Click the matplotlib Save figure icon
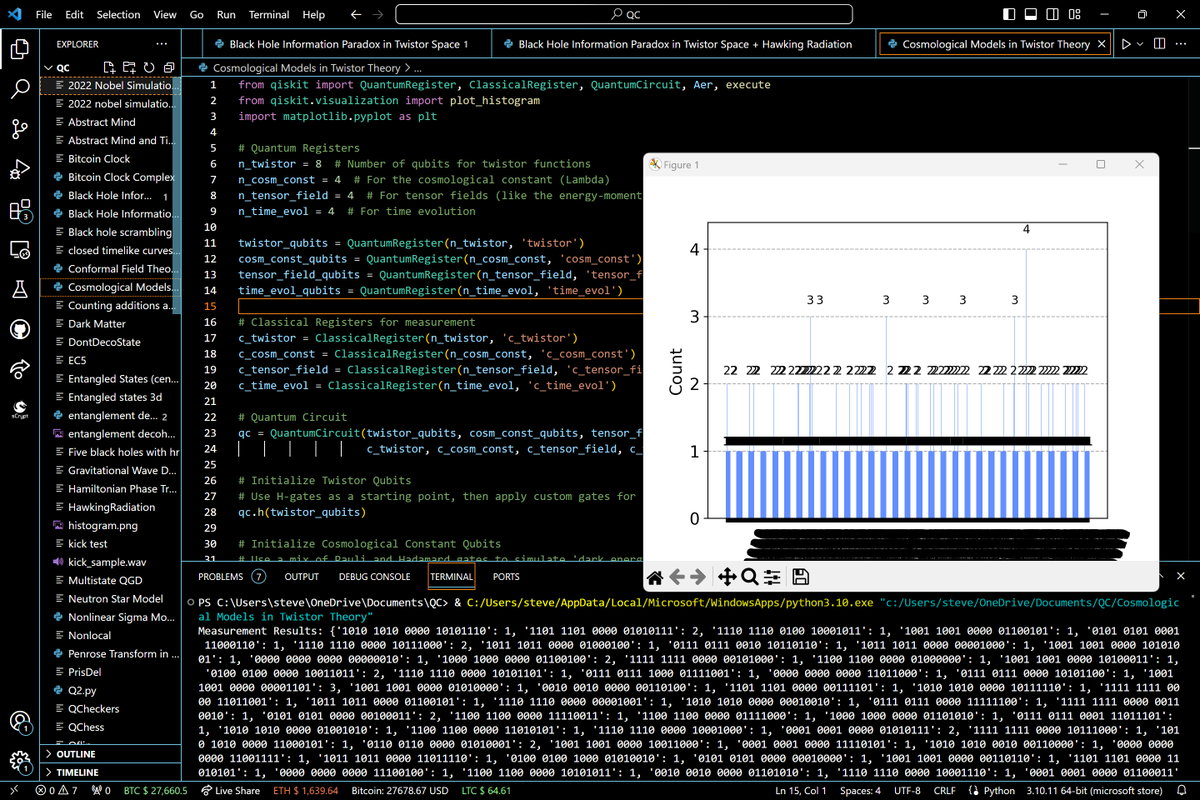Viewport: 1200px width, 800px height. pyautogui.click(x=800, y=577)
